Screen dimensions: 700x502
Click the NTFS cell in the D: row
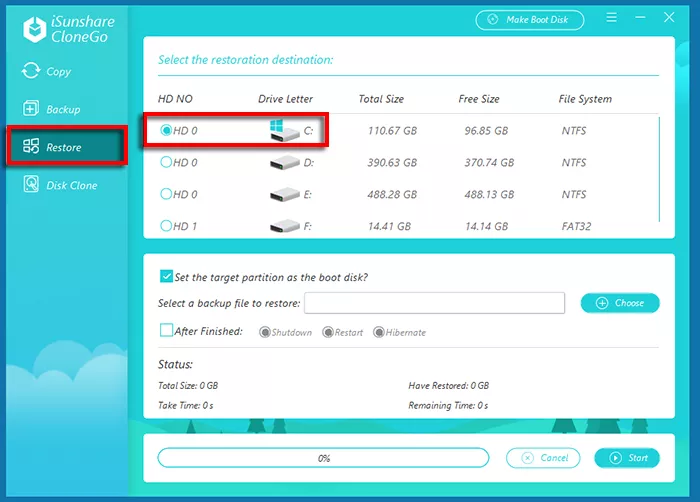pyautogui.click(x=574, y=162)
